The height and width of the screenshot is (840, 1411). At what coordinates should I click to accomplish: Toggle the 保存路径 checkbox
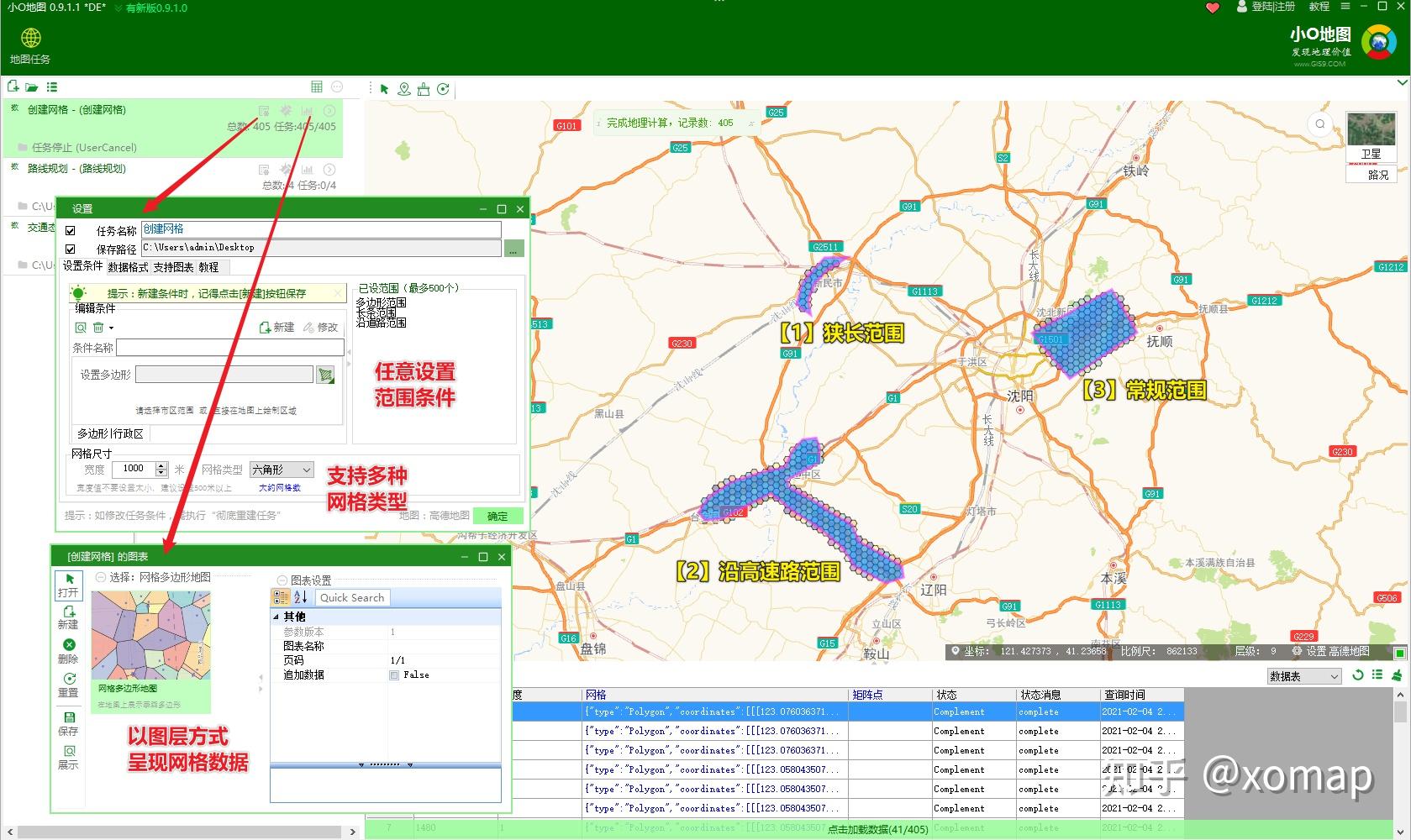click(71, 249)
